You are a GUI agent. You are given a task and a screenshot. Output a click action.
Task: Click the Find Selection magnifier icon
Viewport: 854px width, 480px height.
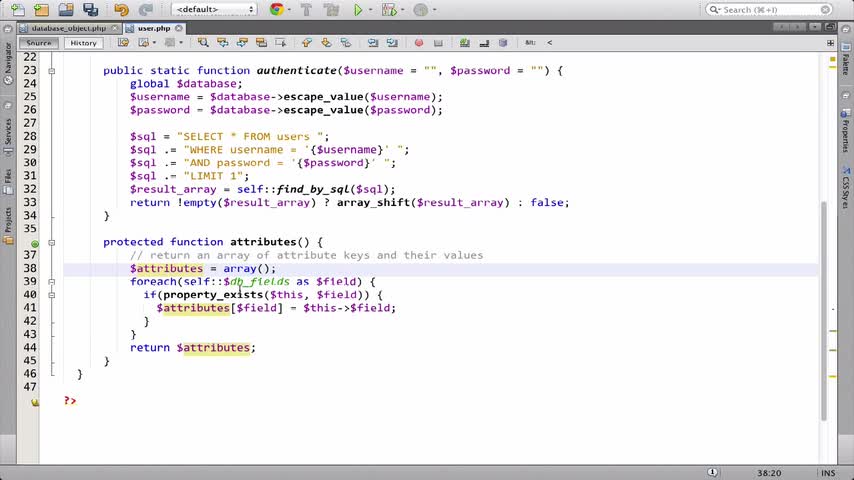(x=203, y=42)
